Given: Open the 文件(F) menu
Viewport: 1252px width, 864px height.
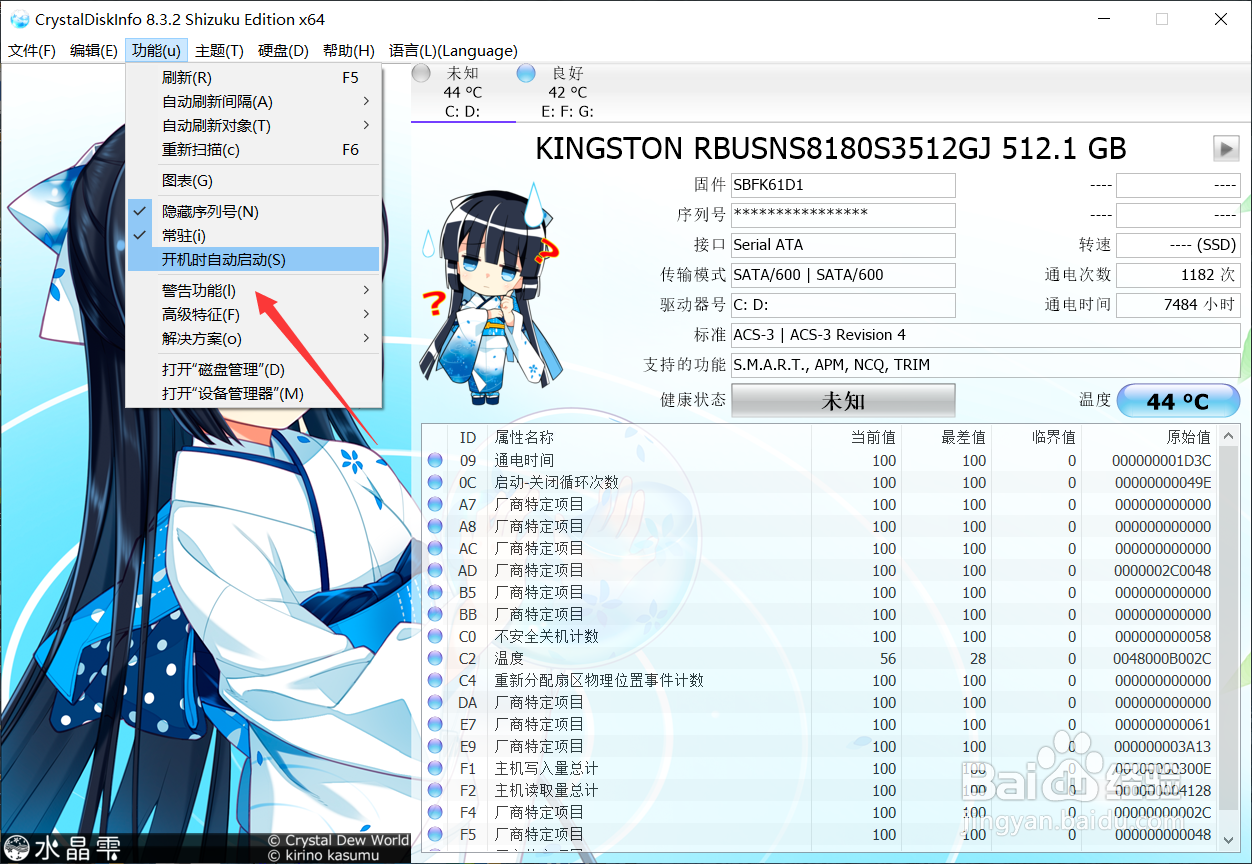Looking at the screenshot, I should [32, 51].
